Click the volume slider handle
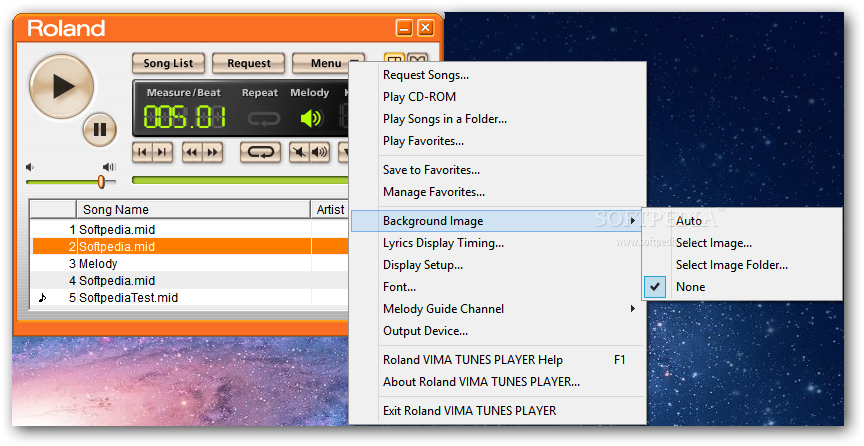The height and width of the screenshot is (446, 864). [x=101, y=181]
